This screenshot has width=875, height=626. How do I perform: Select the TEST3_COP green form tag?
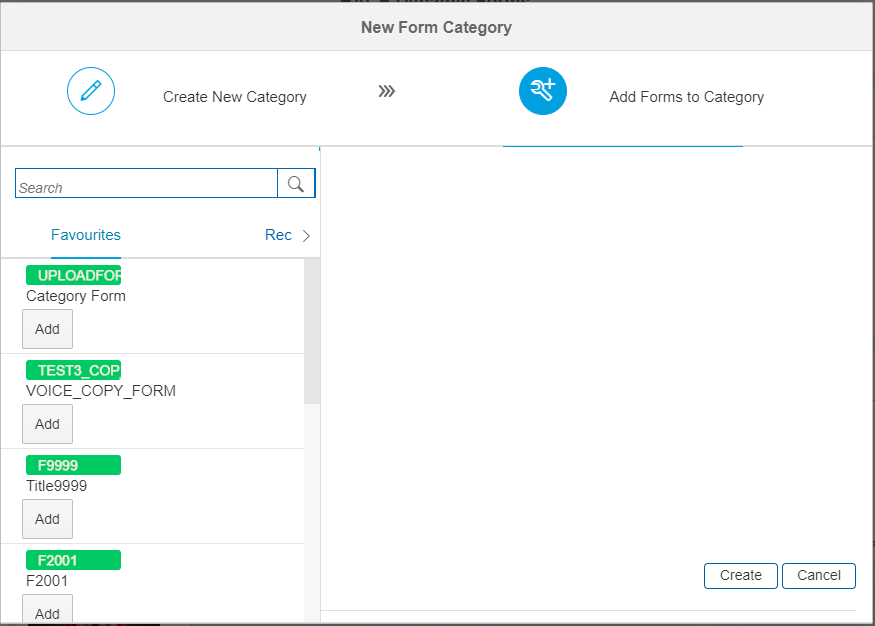73,370
